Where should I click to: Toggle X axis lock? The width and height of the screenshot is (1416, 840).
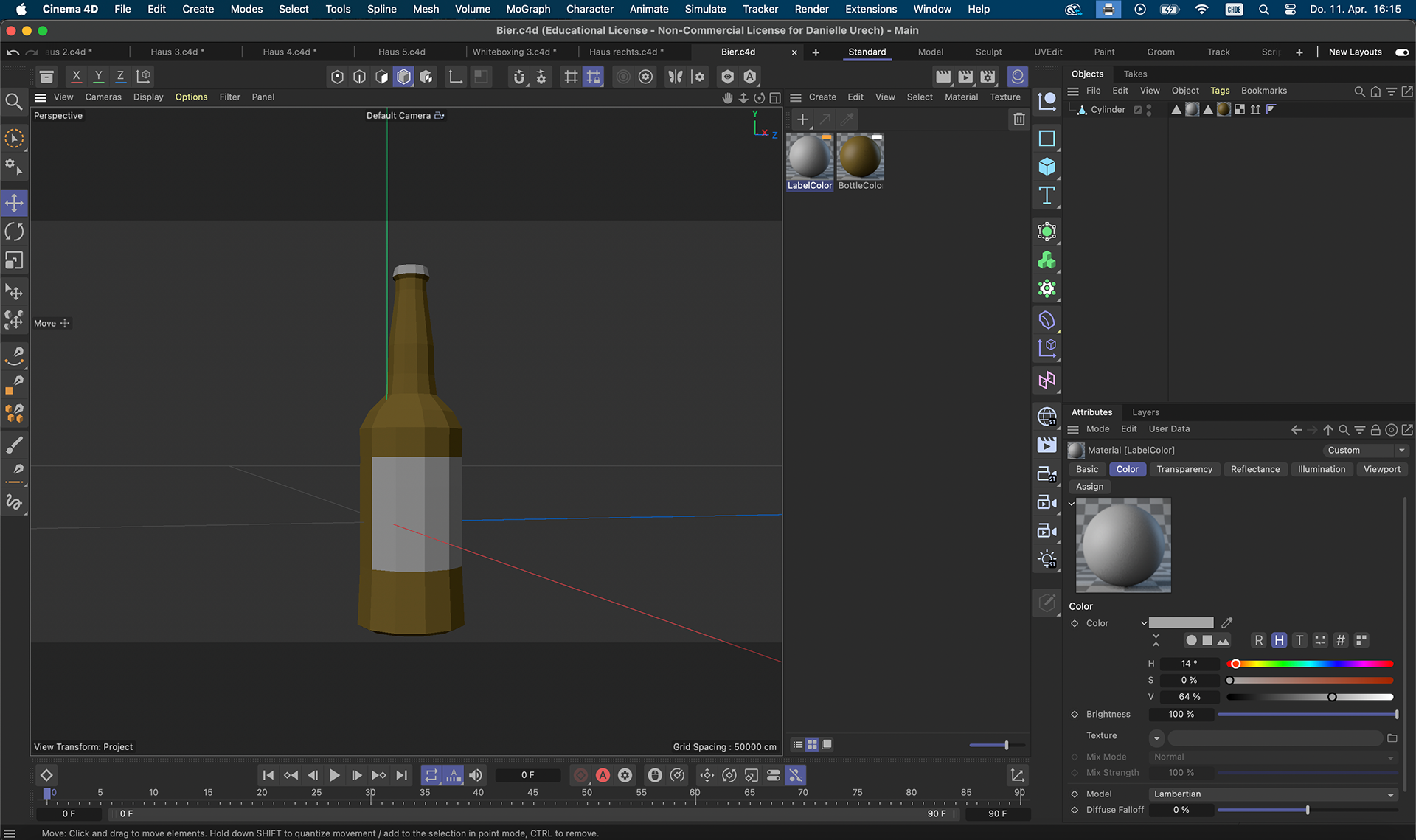(76, 76)
